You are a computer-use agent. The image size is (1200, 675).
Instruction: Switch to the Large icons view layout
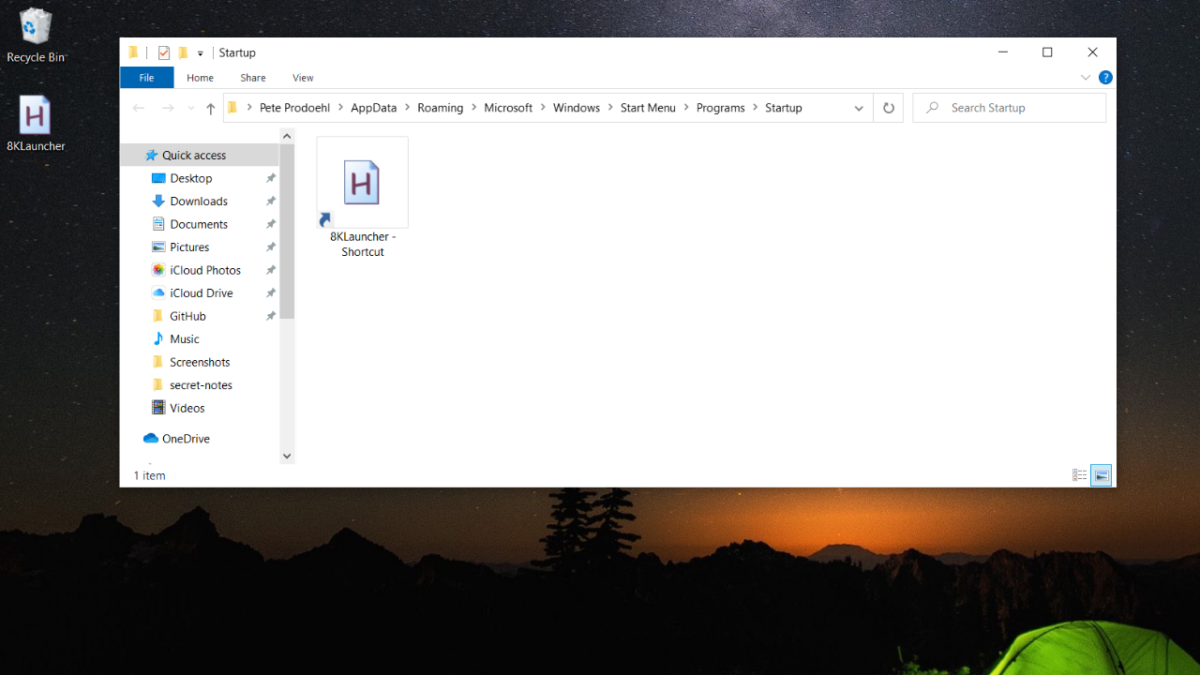click(x=1101, y=475)
